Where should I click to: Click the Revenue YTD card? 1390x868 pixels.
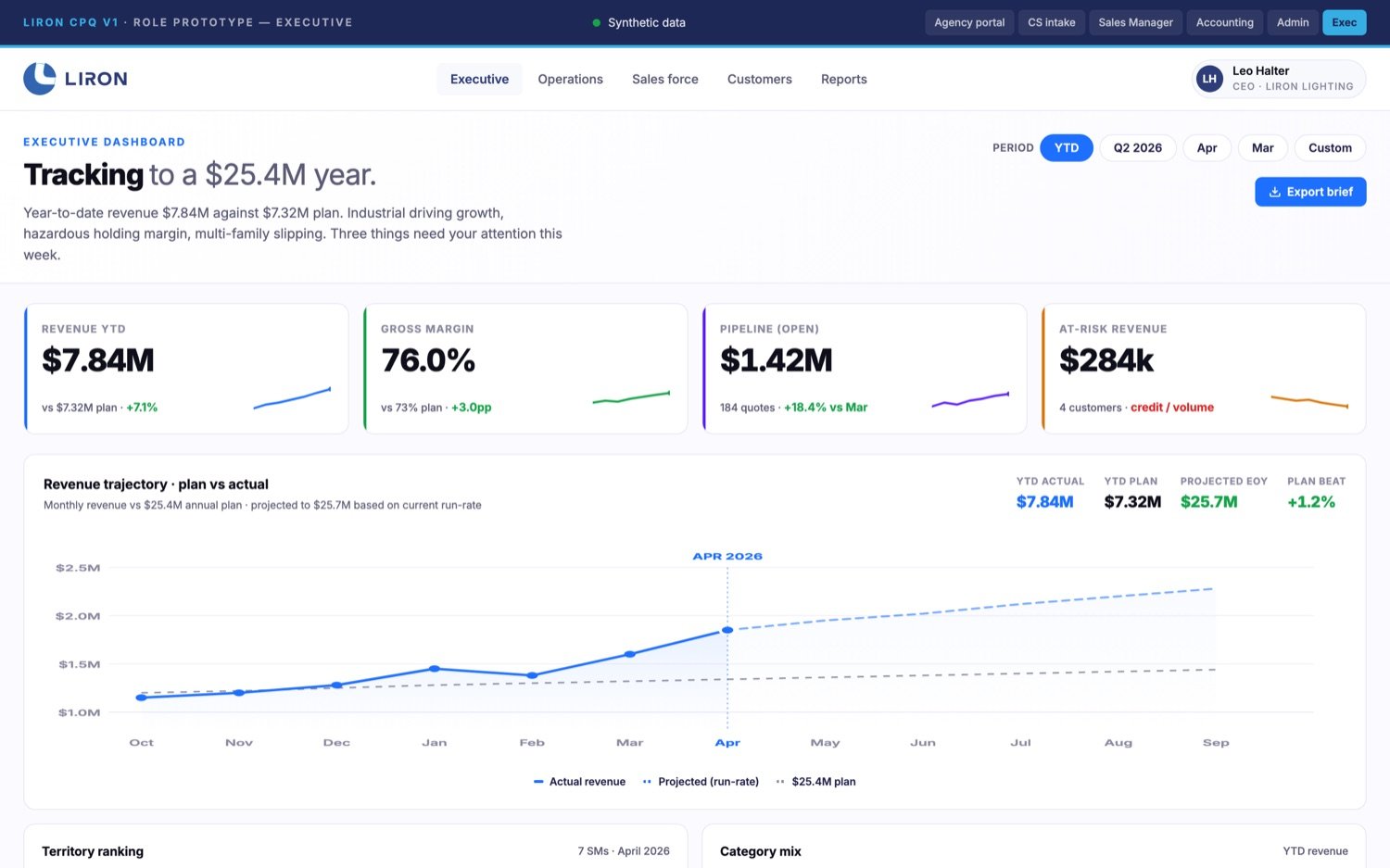(186, 369)
